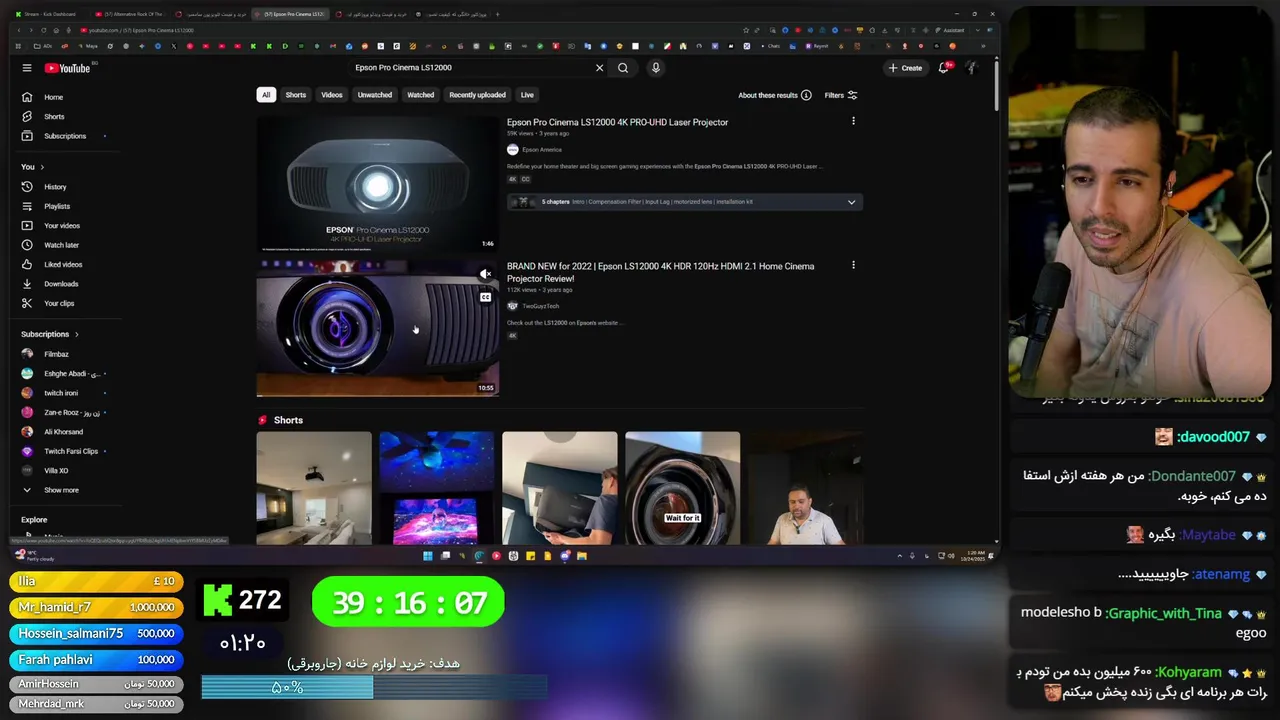Show hidden tray icons chevron
The height and width of the screenshot is (720, 1280).
pos(899,556)
